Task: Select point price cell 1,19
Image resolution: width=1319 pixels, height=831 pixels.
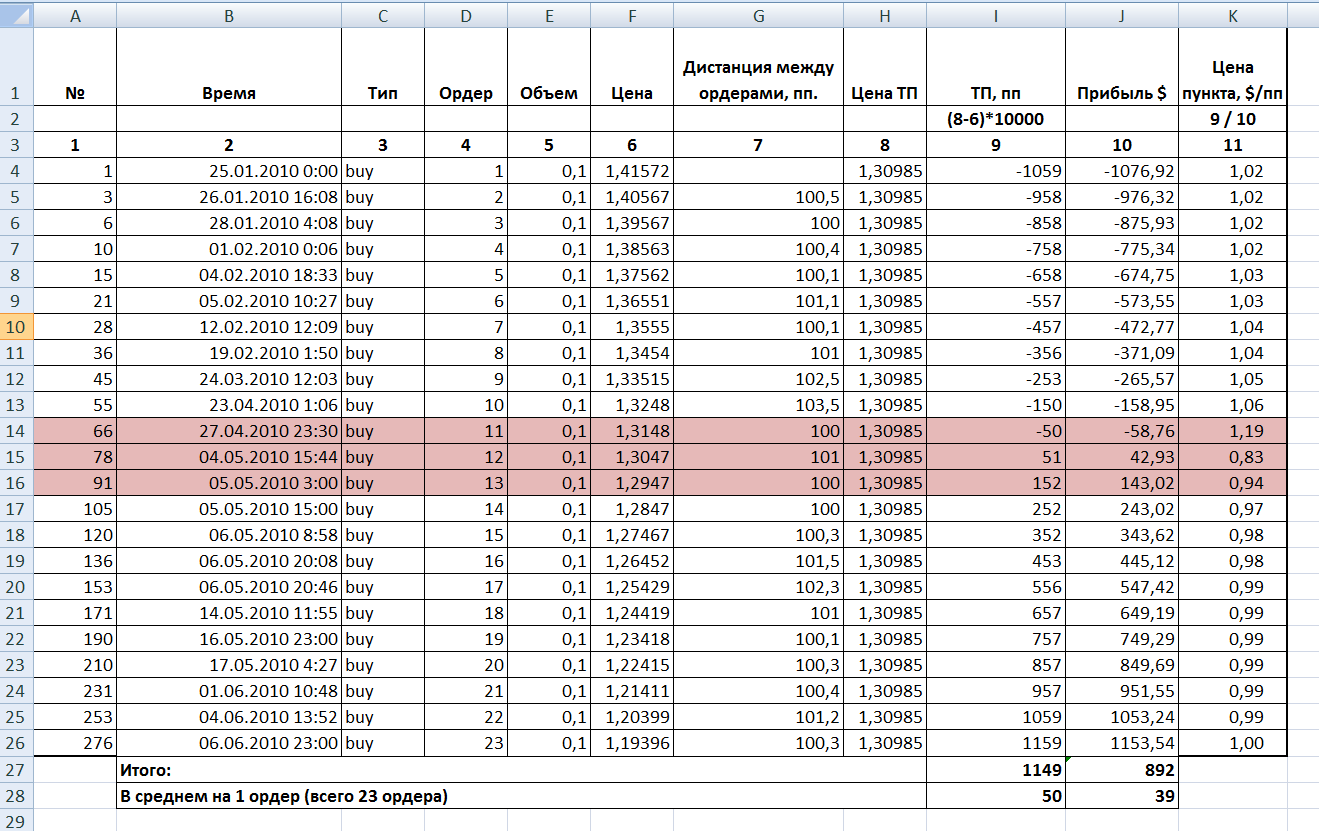Action: tap(1232, 431)
